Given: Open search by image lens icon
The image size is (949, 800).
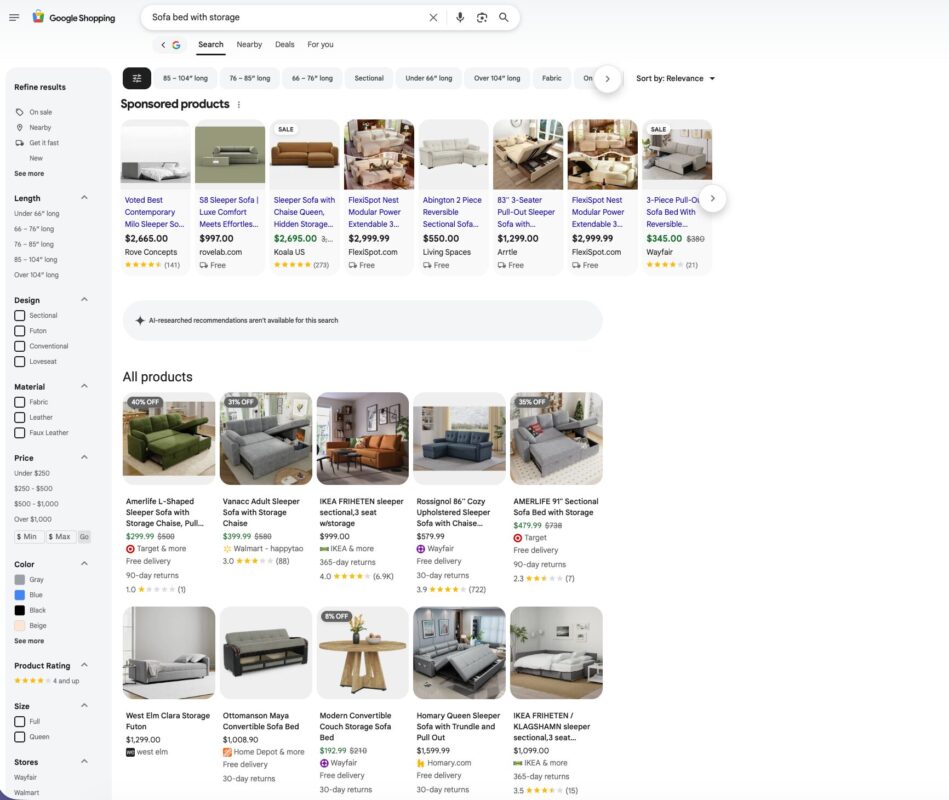Looking at the screenshot, I should pos(482,18).
